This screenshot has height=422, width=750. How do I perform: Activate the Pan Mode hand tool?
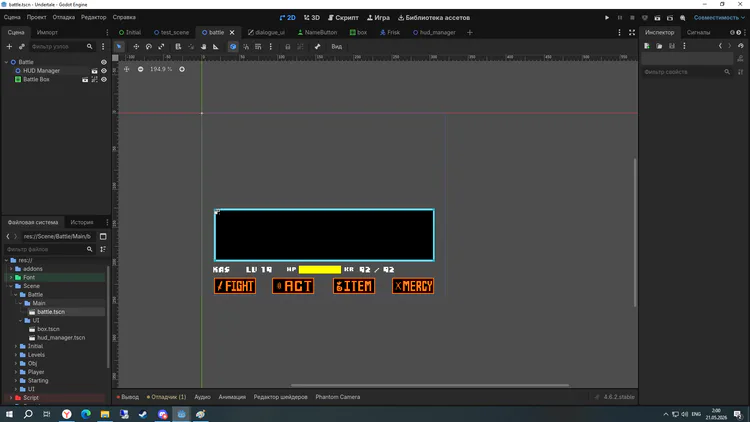203,46
